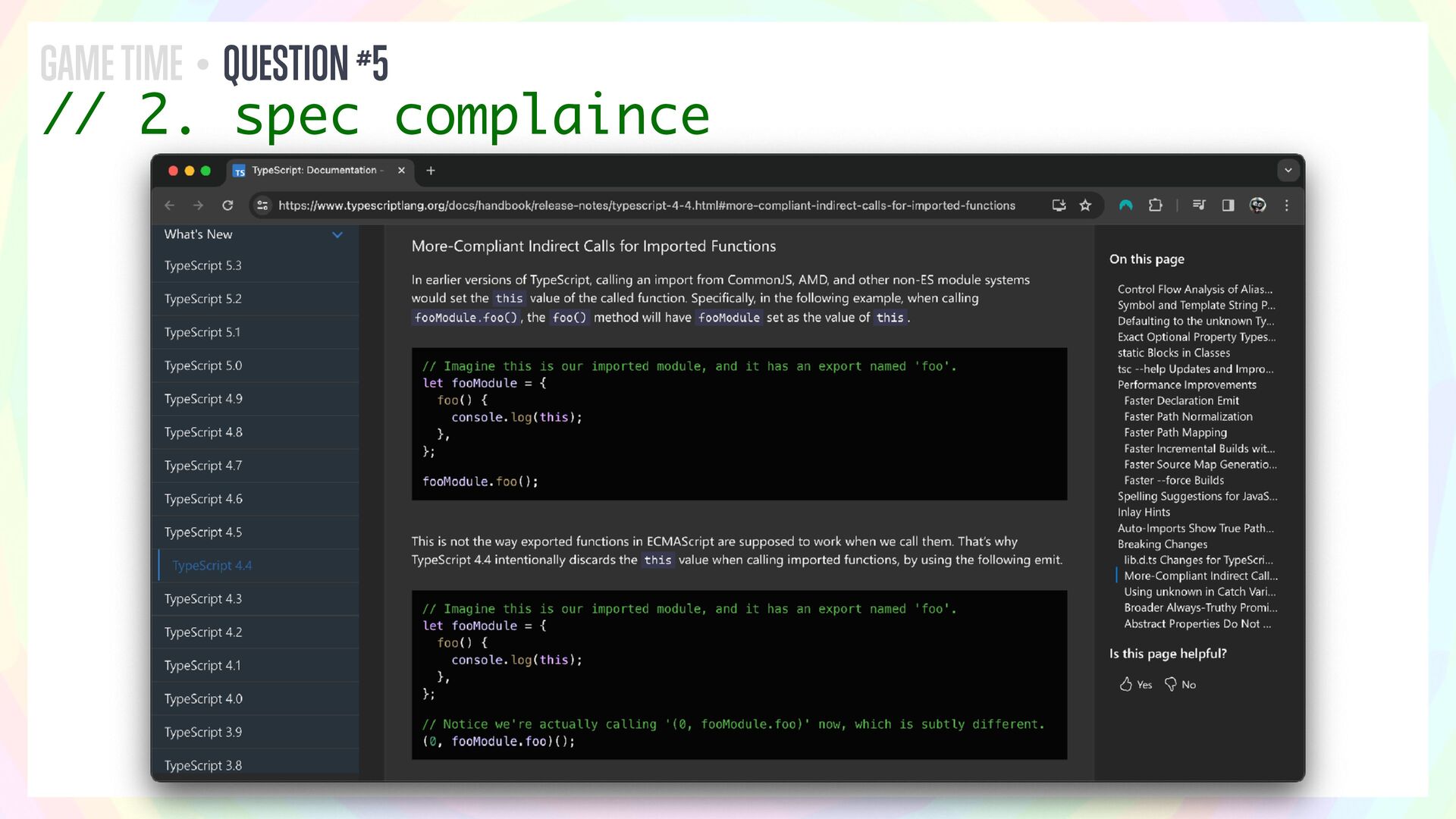The image size is (1456, 819).
Task: Click the thumbs-down No feedback button
Action: [1180, 685]
